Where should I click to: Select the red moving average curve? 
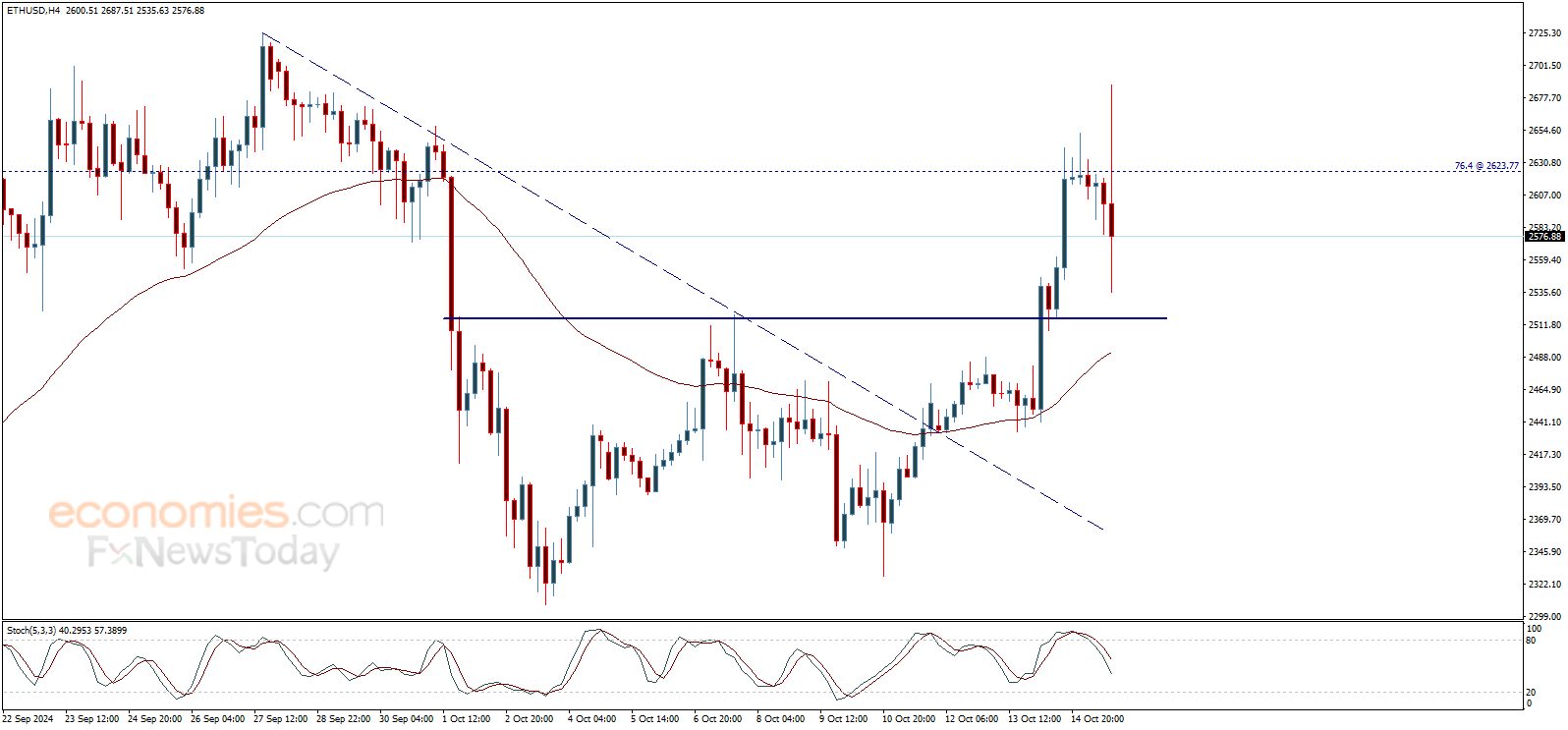(555, 306)
